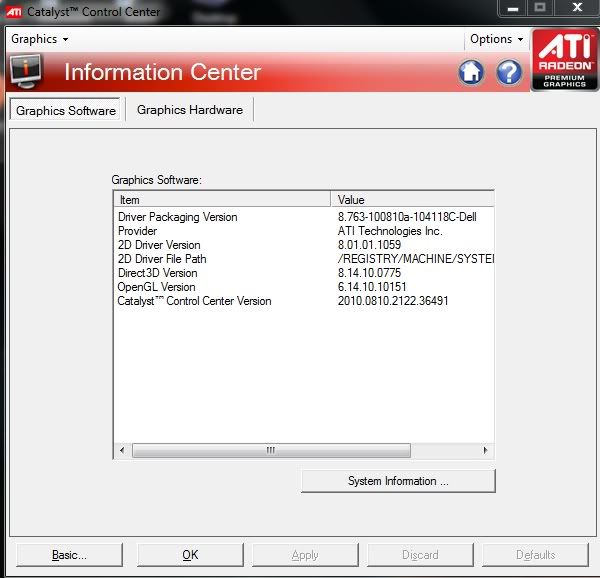Select the OpenGL Version row

[304, 287]
